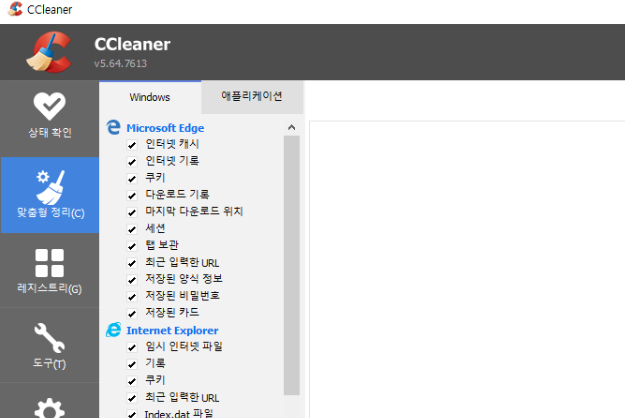Toggle the 저장된 양식 정보 checkbox
Image resolution: width=625 pixels, height=418 pixels.
click(x=132, y=280)
